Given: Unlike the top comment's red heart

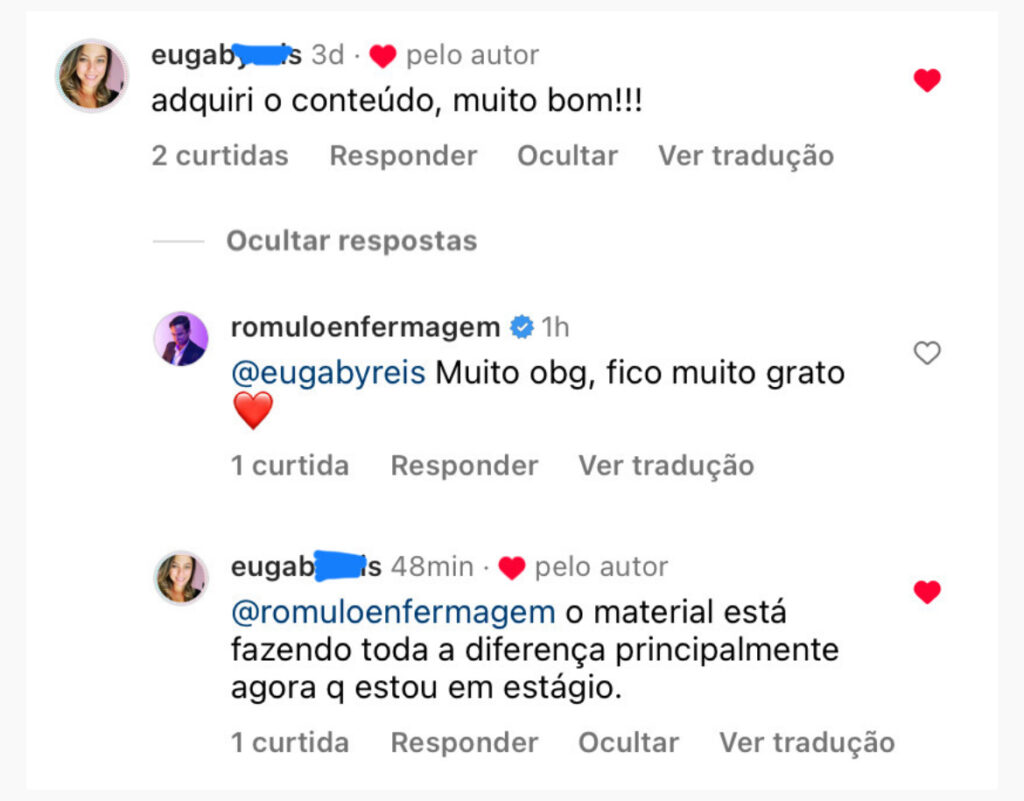Looking at the screenshot, I should pyautogui.click(x=928, y=81).
